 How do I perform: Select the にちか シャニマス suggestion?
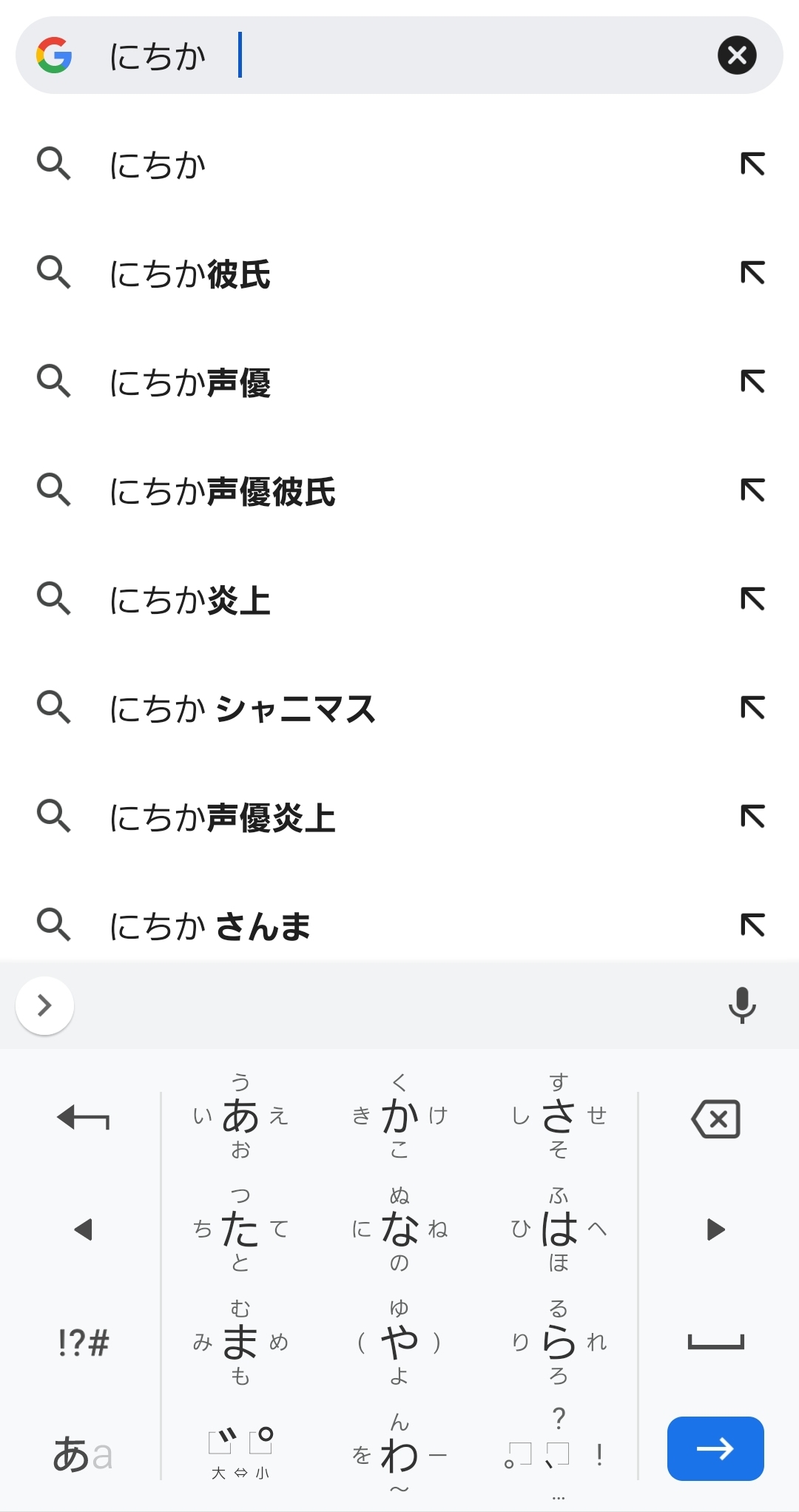pos(242,709)
